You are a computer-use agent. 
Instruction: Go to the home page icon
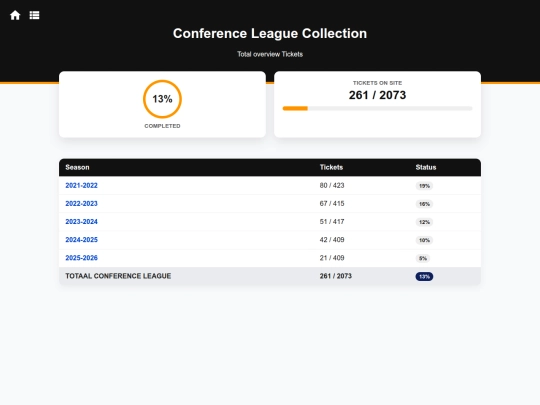point(15,15)
